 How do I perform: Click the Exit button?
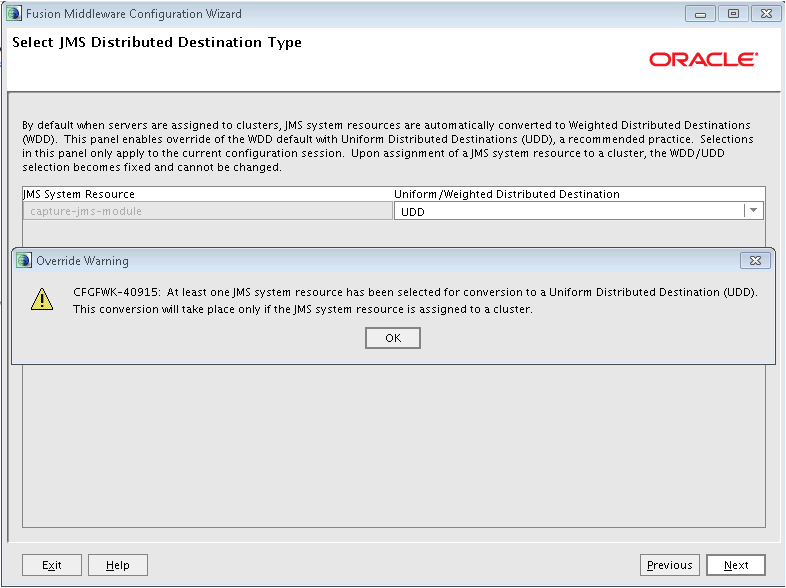click(52, 565)
